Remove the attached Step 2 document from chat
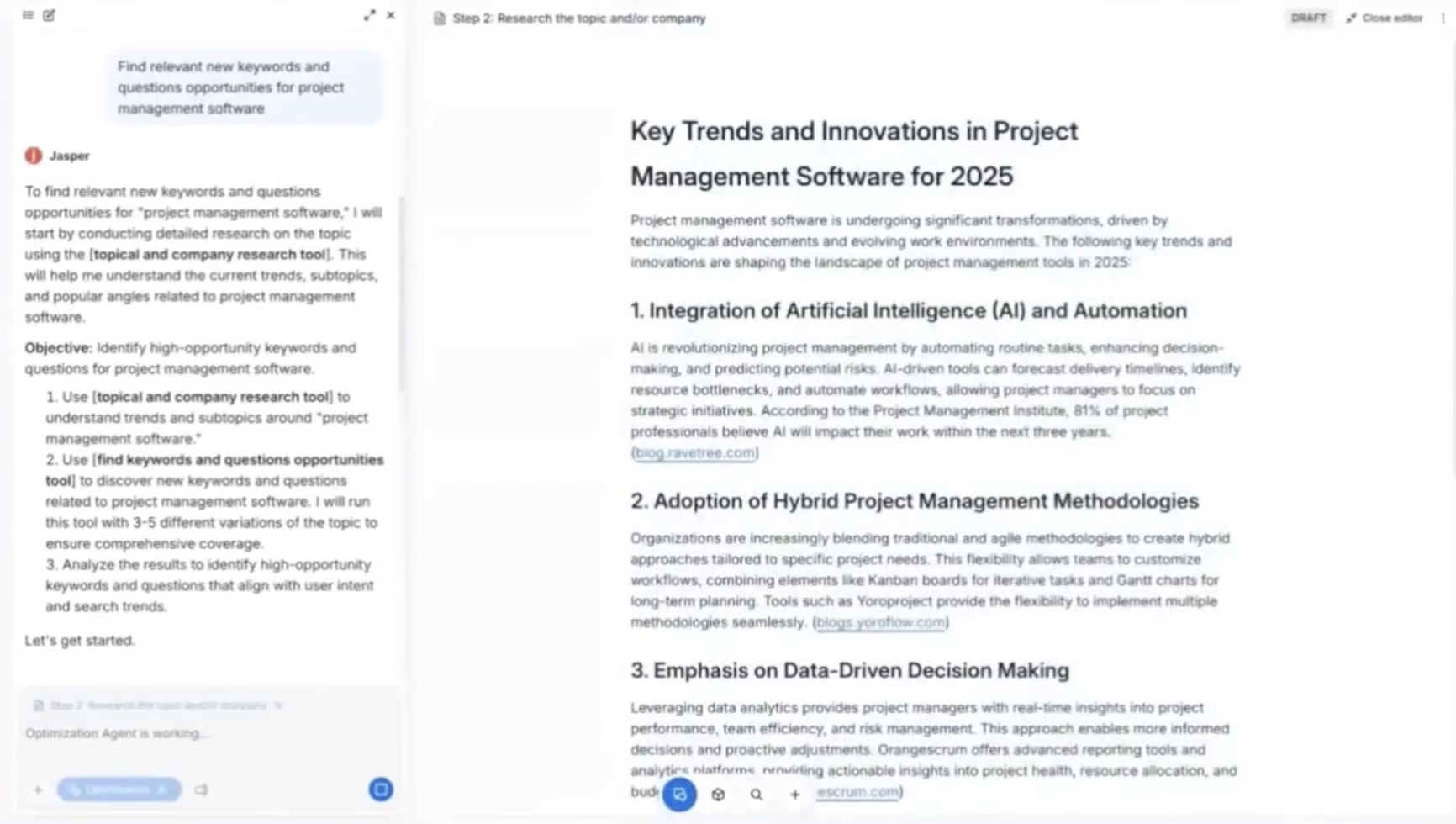The width and height of the screenshot is (1456, 824). pyautogui.click(x=278, y=705)
